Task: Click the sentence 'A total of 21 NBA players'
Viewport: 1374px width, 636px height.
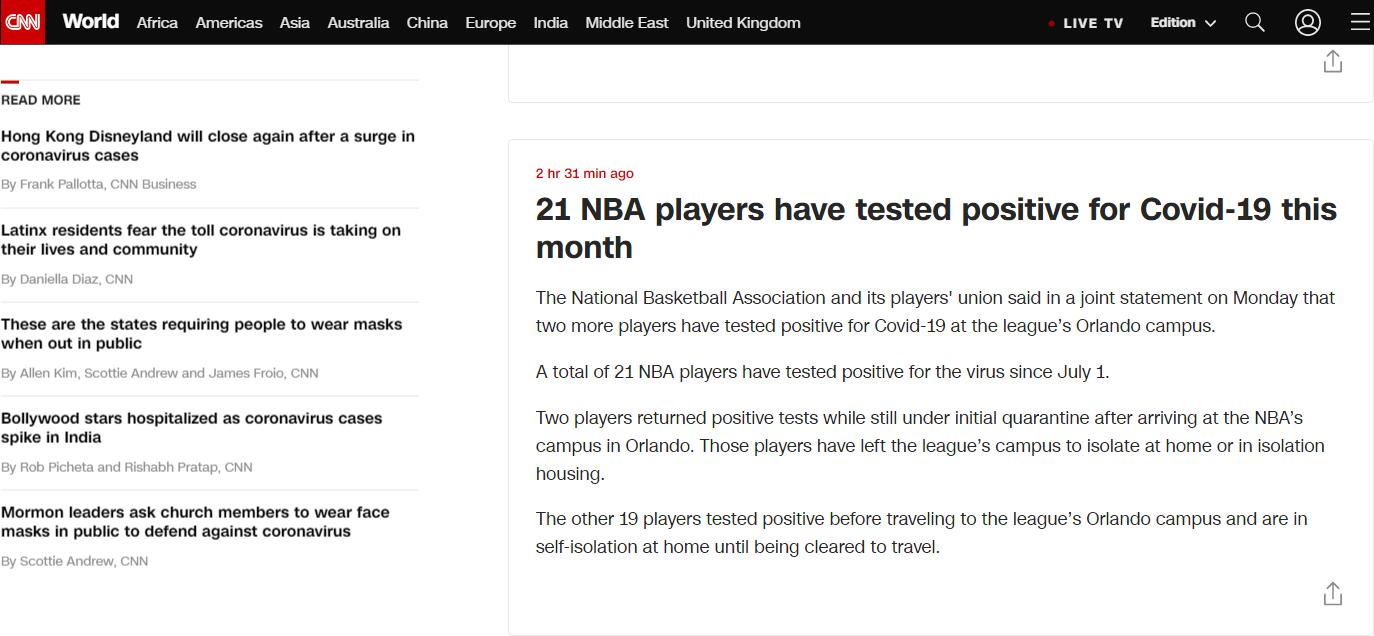Action: coord(823,372)
